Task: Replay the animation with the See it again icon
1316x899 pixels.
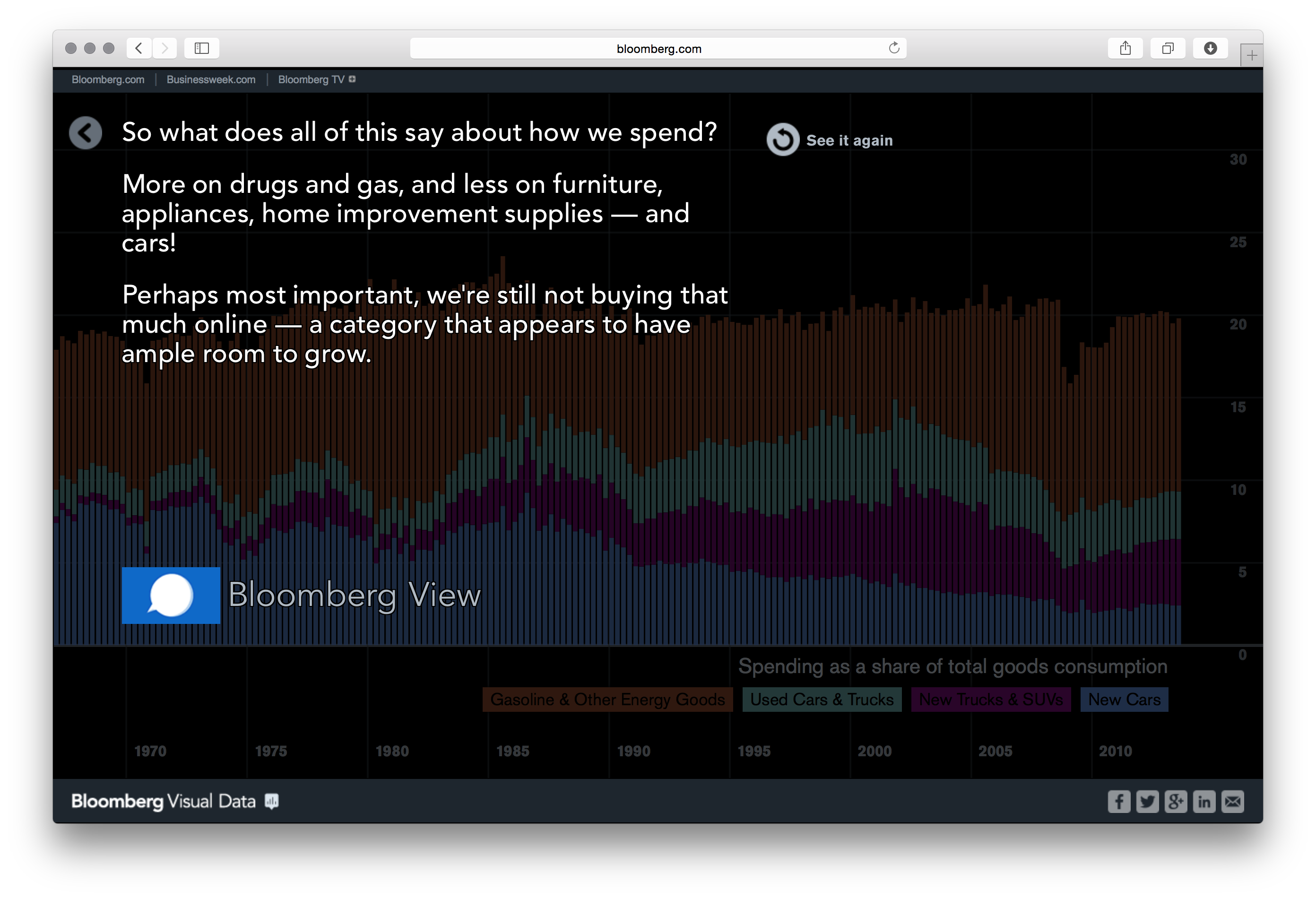Action: click(x=783, y=138)
